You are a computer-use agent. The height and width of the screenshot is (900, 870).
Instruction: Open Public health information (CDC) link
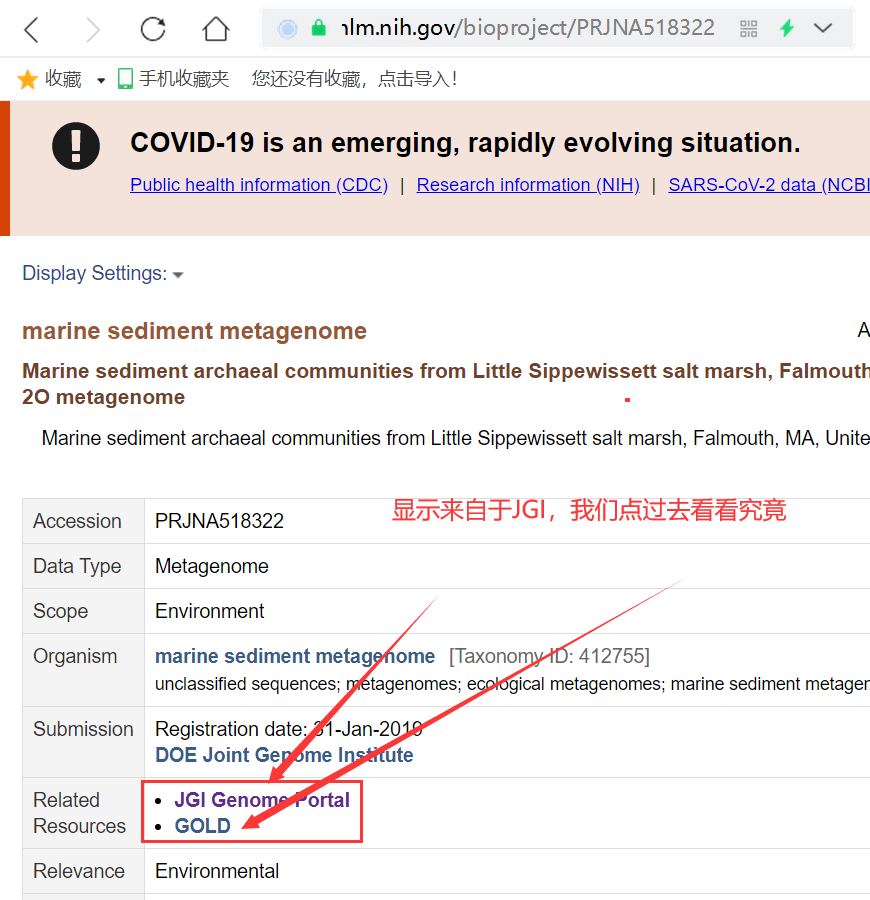[259, 185]
